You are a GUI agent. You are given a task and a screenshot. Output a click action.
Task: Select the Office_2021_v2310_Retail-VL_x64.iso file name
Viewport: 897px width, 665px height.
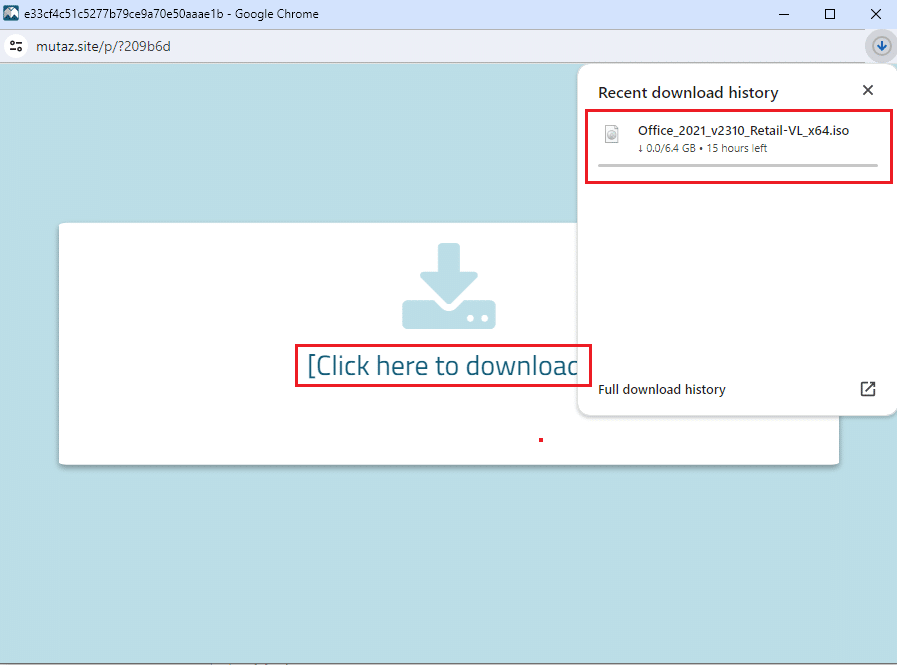point(743,130)
